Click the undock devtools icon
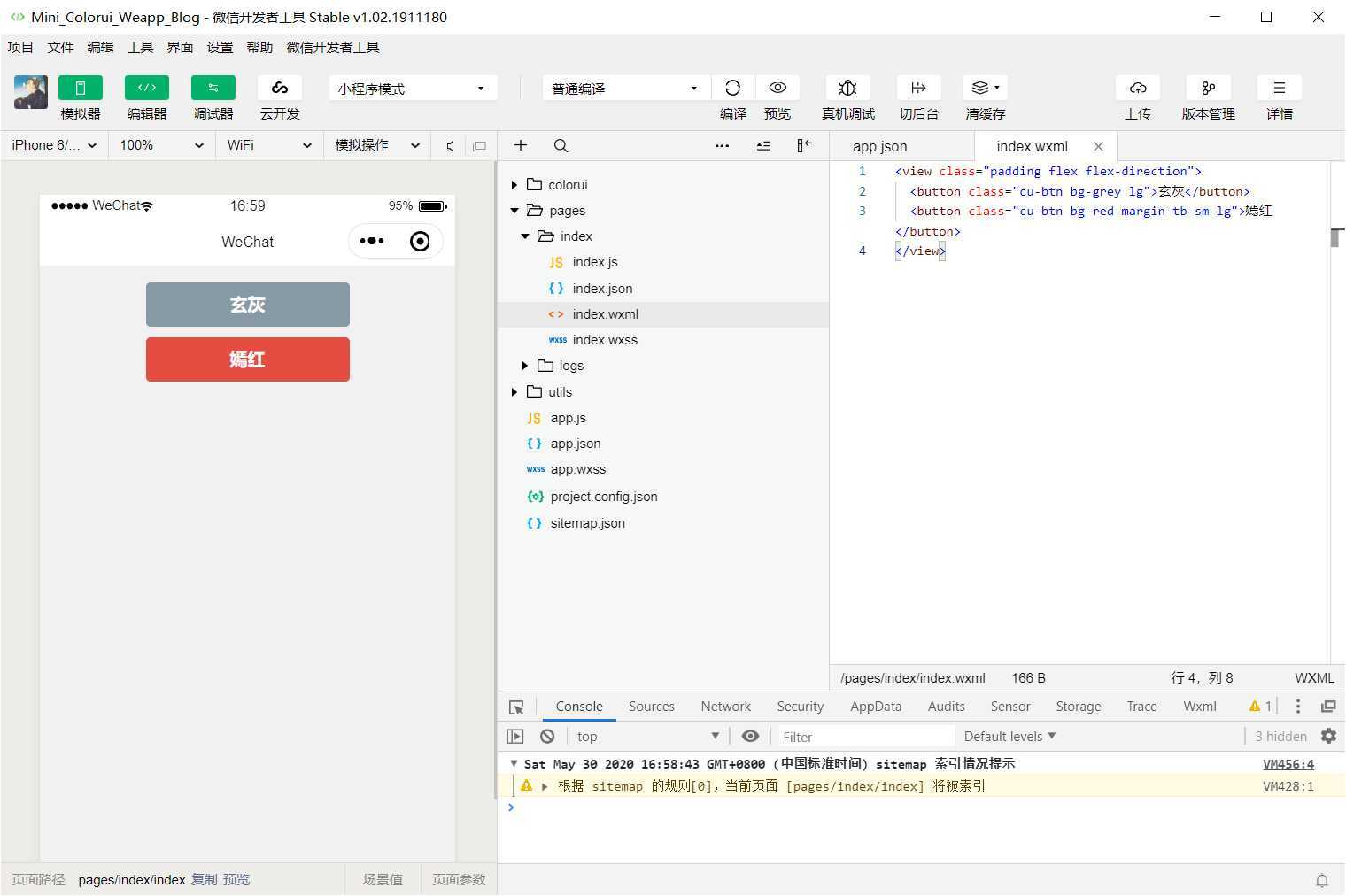The image size is (1346, 896). coord(1328,707)
